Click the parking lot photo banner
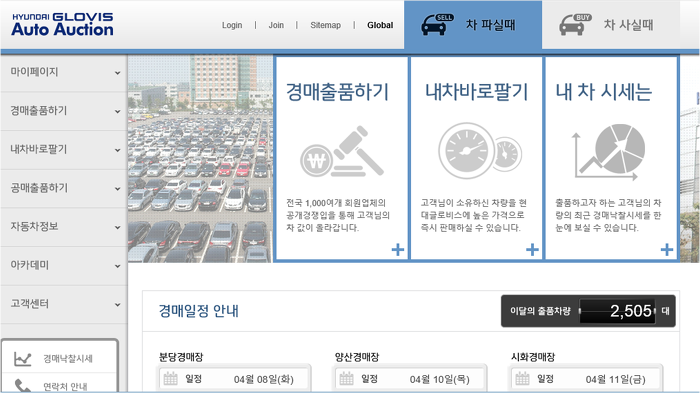This screenshot has width=700, height=393. point(200,159)
